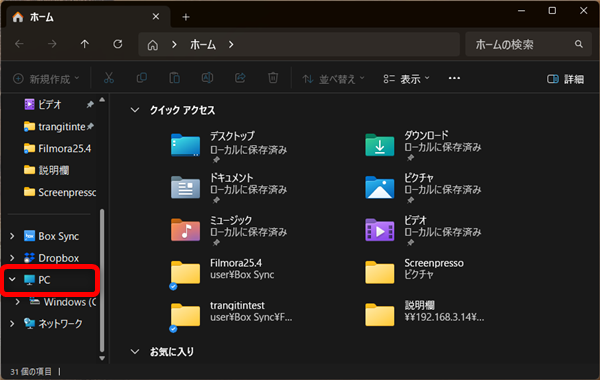Expand the Dropbox tree node
The image size is (600, 380).
(12, 258)
